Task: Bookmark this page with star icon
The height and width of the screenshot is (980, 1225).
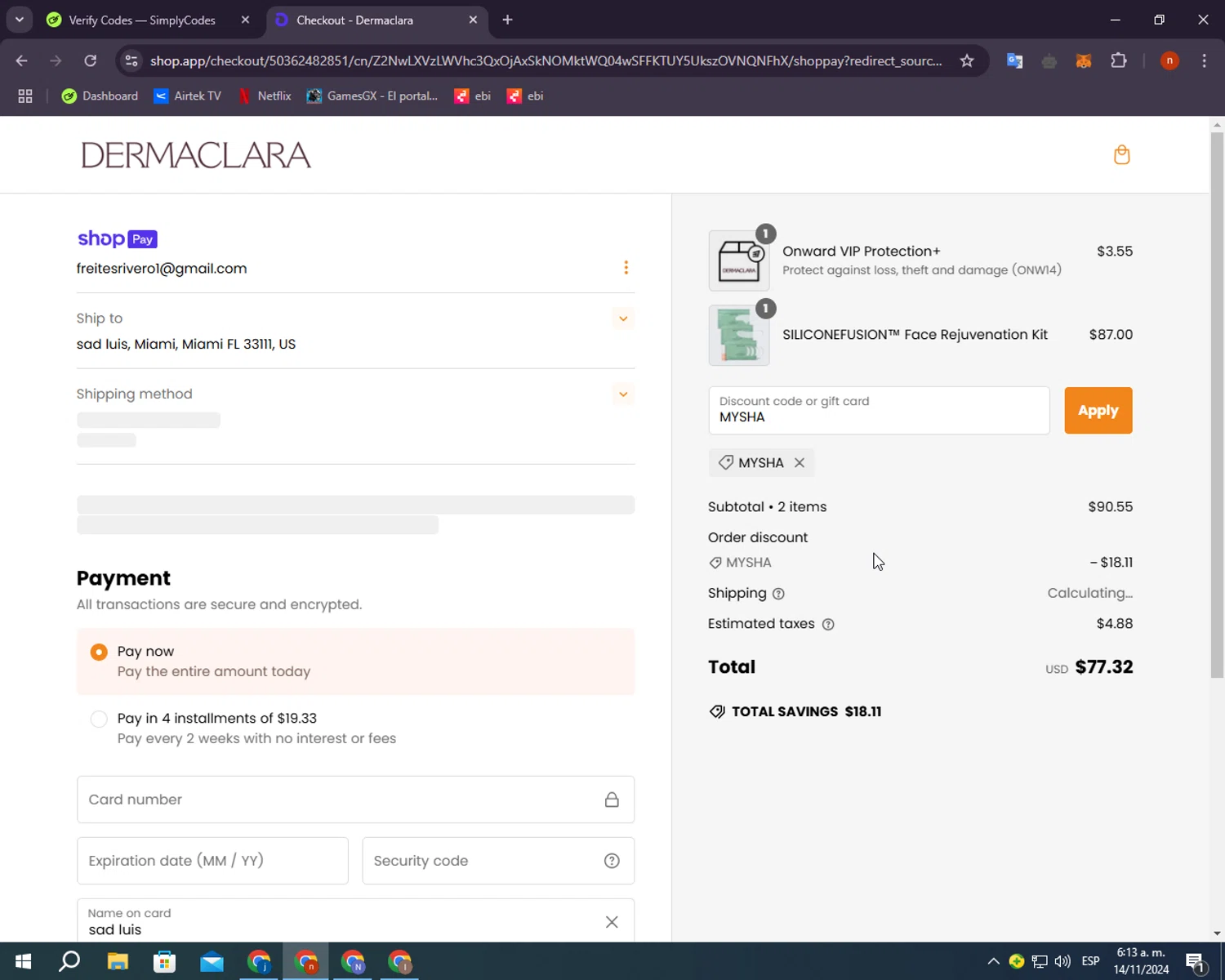Action: tap(967, 60)
